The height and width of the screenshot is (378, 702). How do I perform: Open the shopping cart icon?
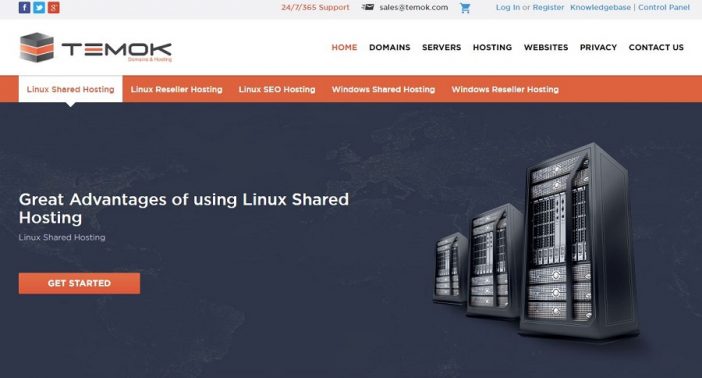click(x=465, y=8)
